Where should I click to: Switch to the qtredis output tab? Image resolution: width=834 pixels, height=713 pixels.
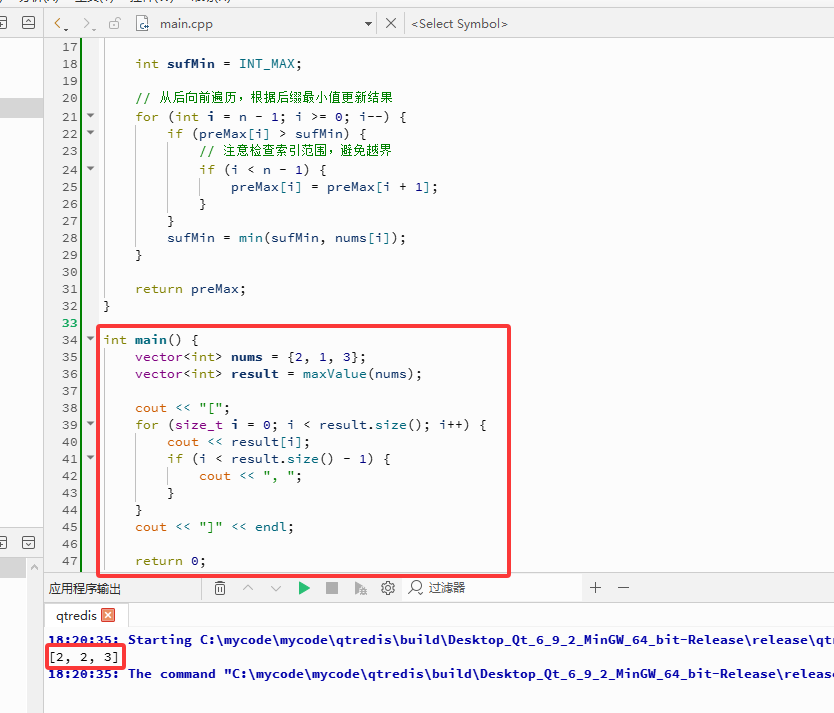coord(76,616)
